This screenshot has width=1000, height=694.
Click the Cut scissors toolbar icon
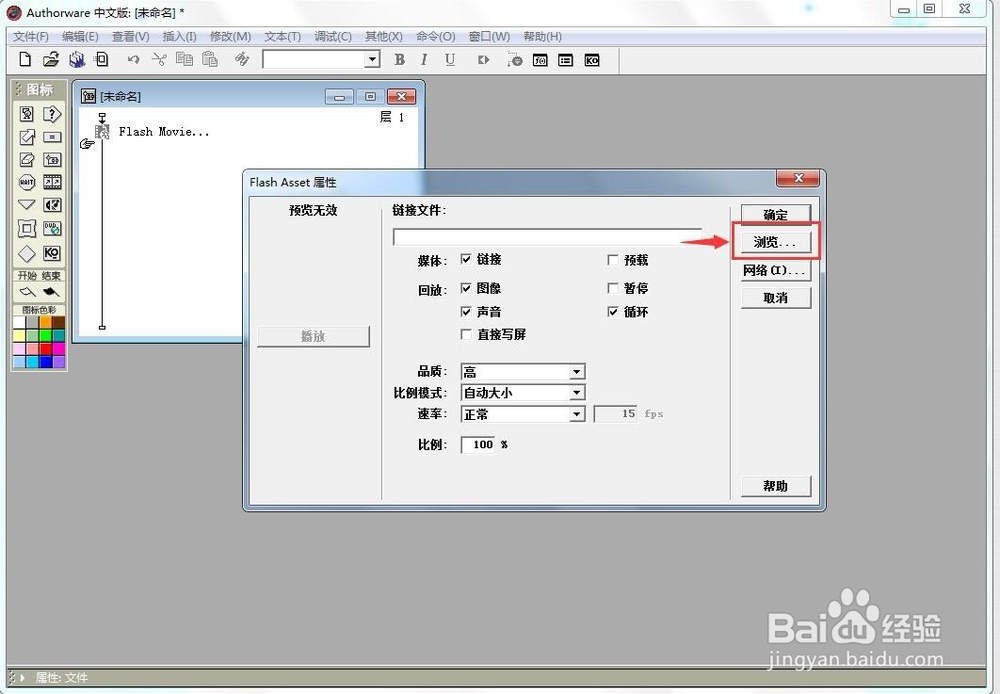(159, 59)
